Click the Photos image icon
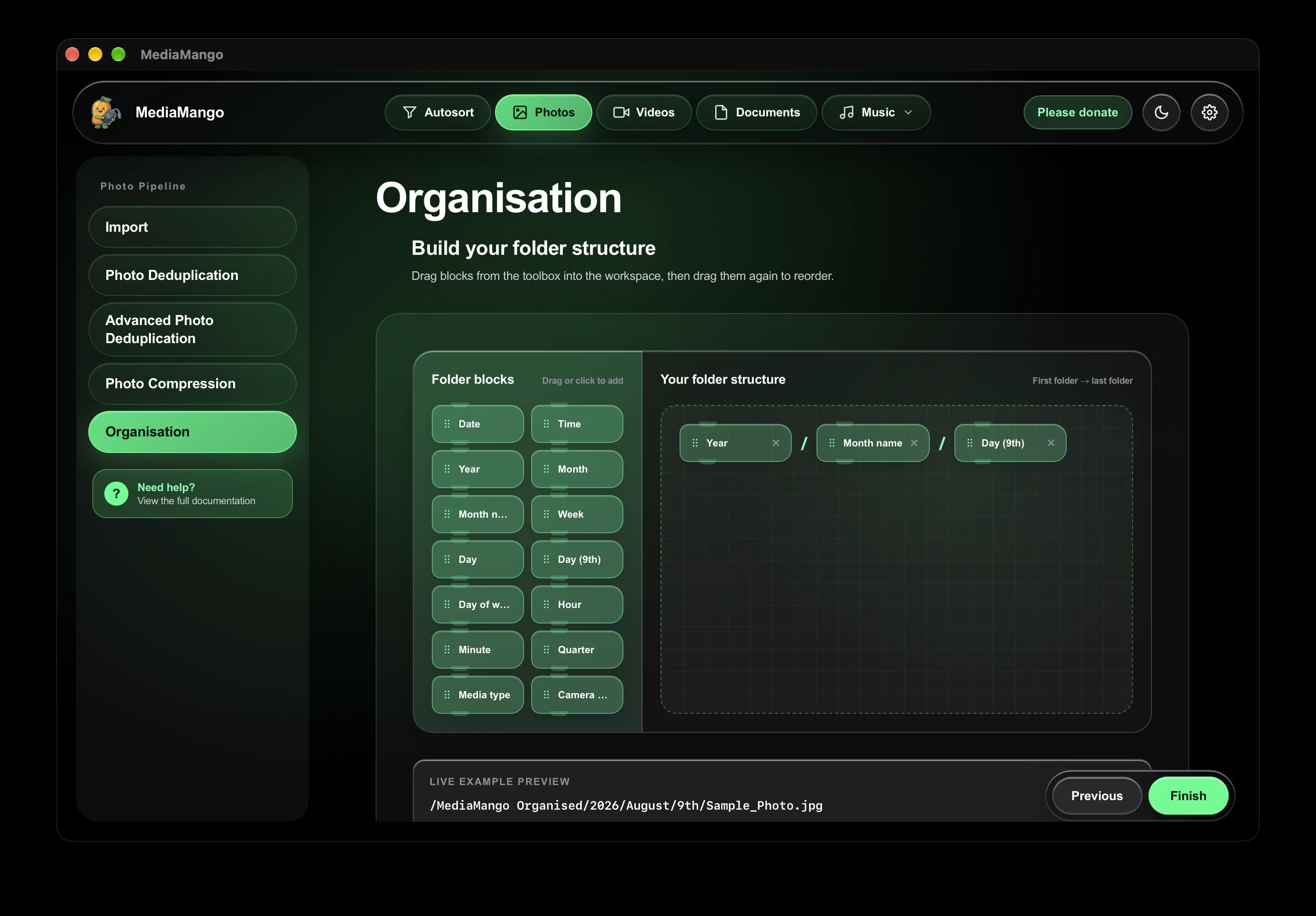The width and height of the screenshot is (1316, 916). tap(520, 112)
